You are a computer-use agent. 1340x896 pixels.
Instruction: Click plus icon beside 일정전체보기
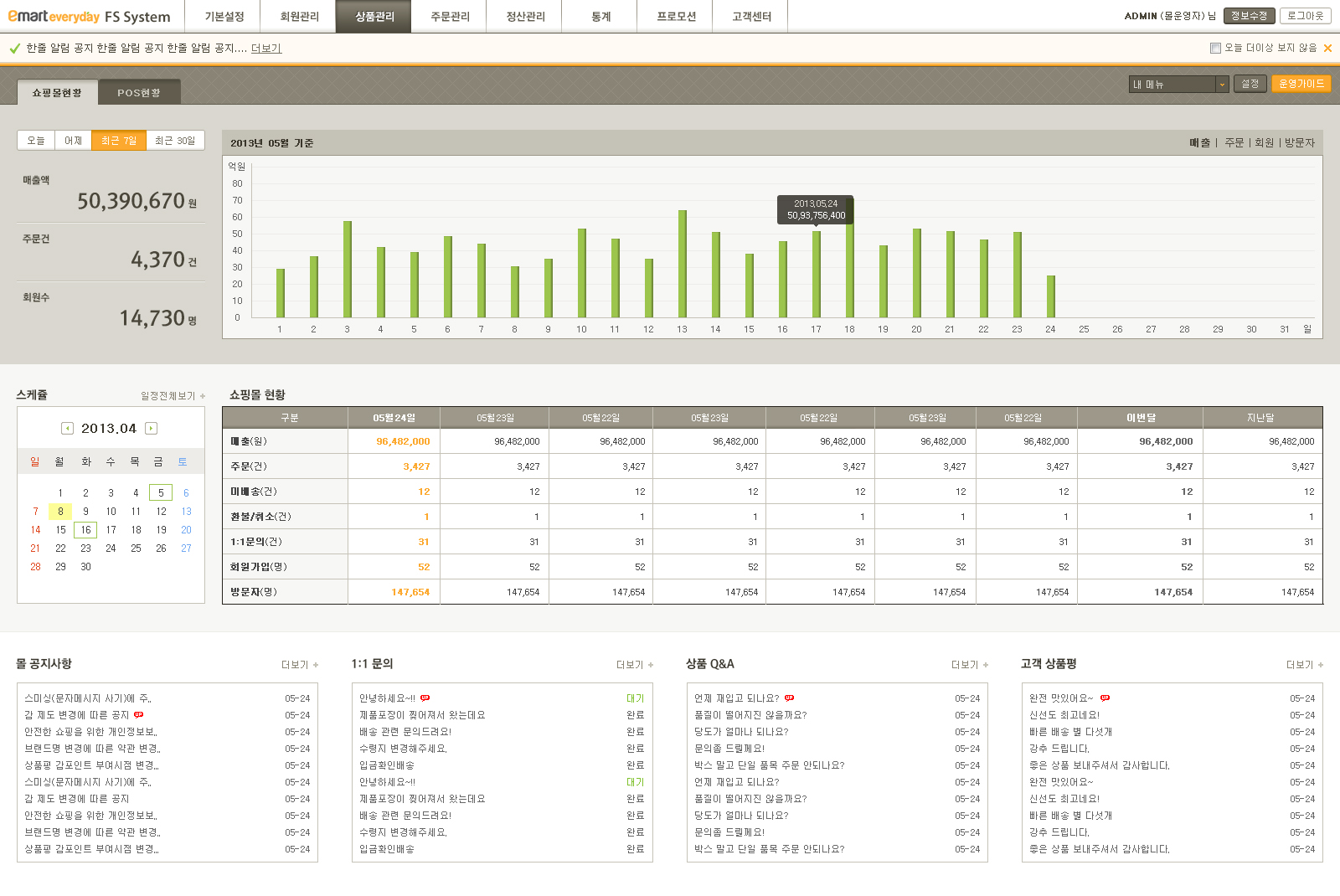[203, 396]
